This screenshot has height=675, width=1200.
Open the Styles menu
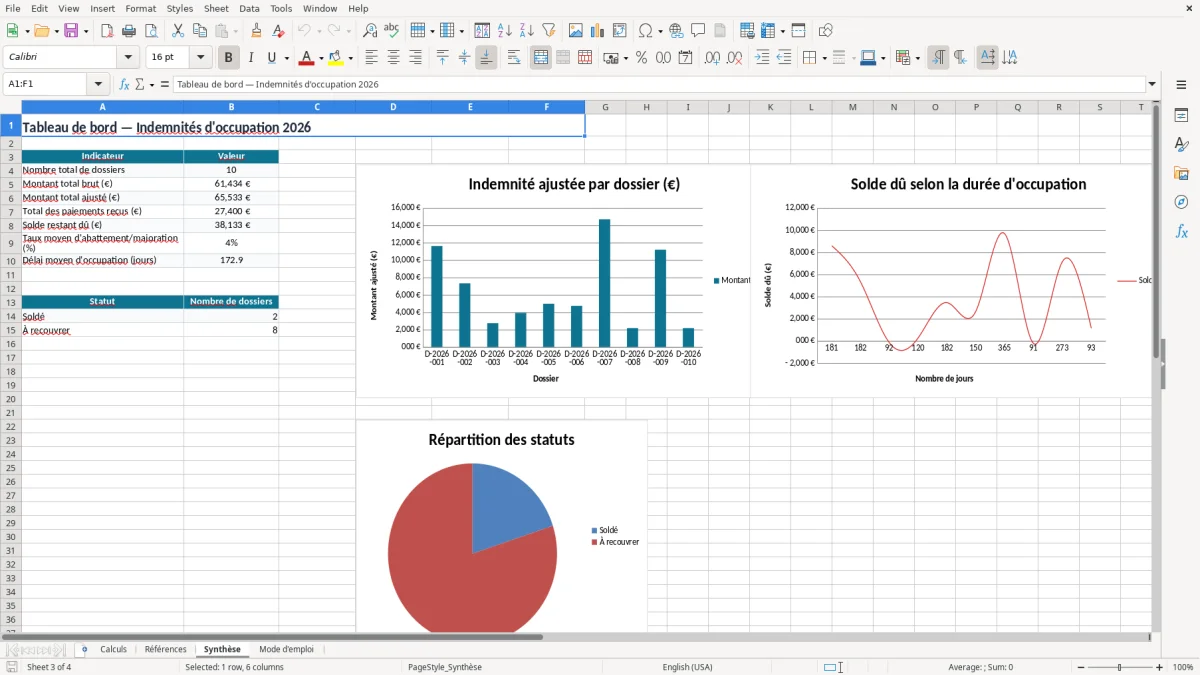(x=180, y=8)
